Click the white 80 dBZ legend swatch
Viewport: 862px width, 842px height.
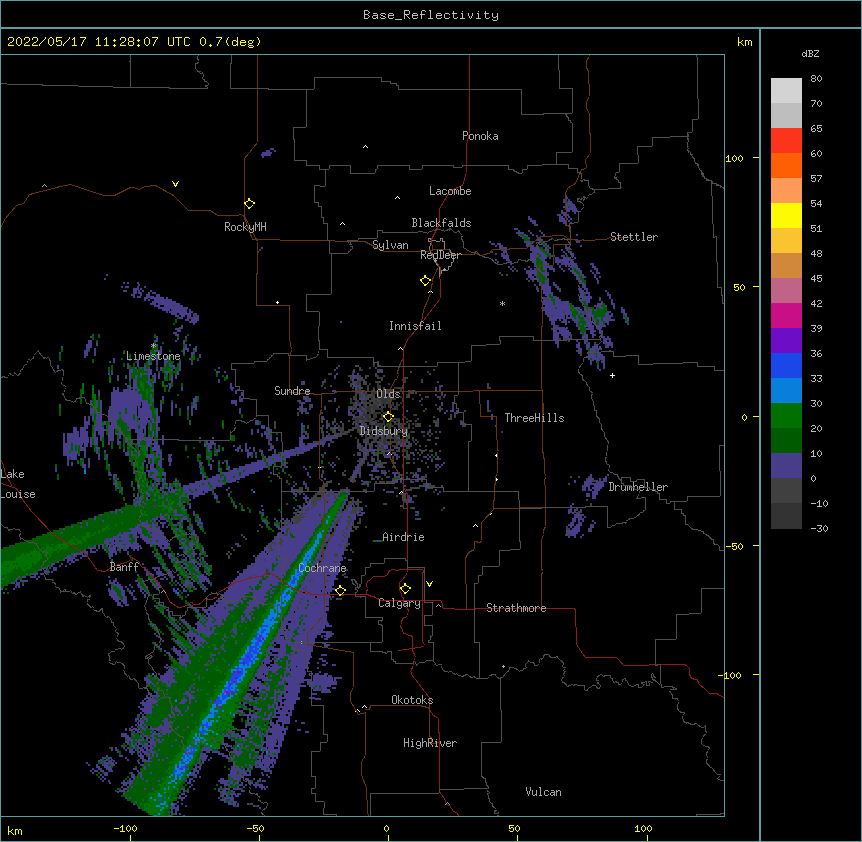tap(786, 91)
